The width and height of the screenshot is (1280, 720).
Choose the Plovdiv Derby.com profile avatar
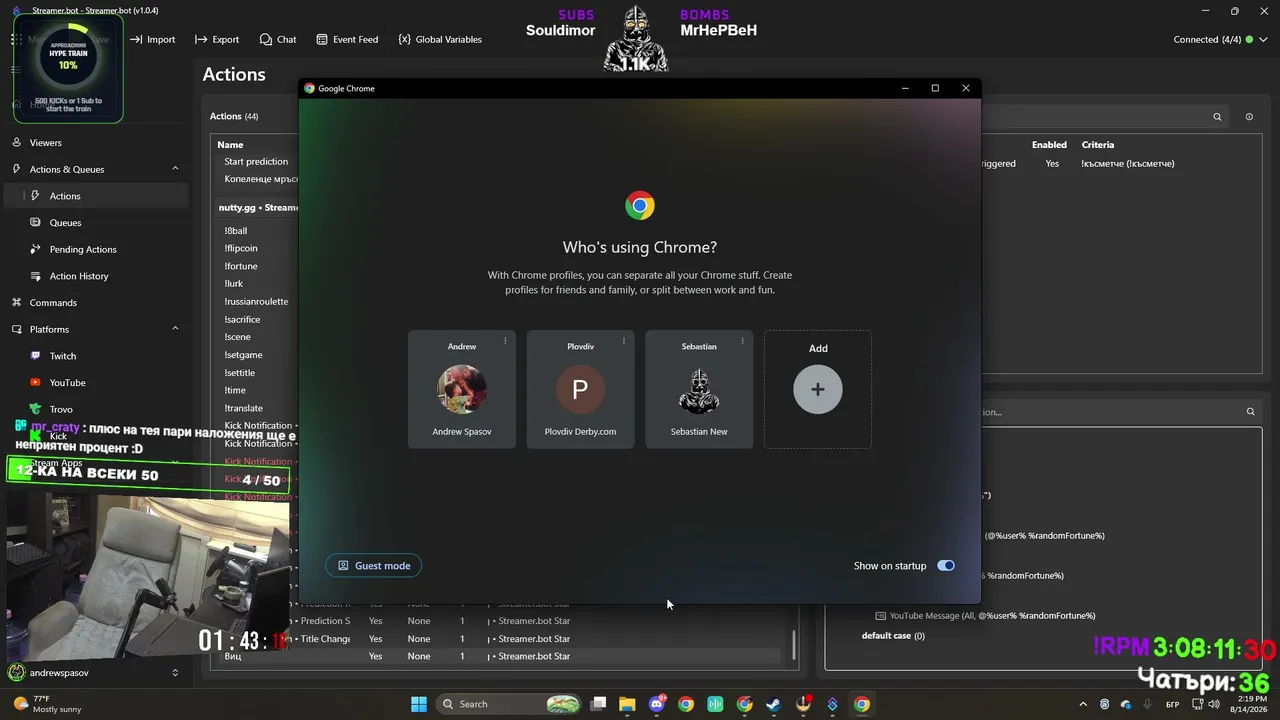tap(580, 389)
